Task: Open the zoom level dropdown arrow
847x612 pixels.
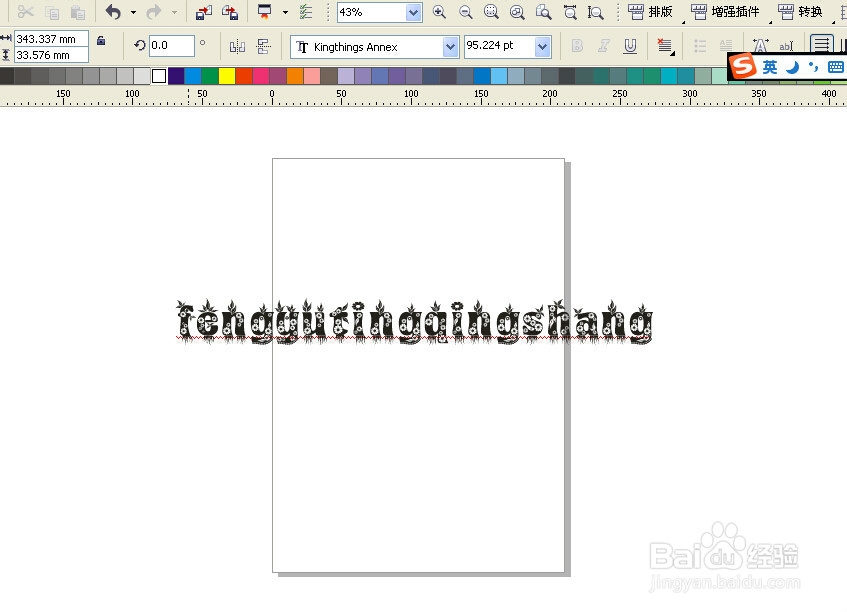Action: pyautogui.click(x=413, y=12)
